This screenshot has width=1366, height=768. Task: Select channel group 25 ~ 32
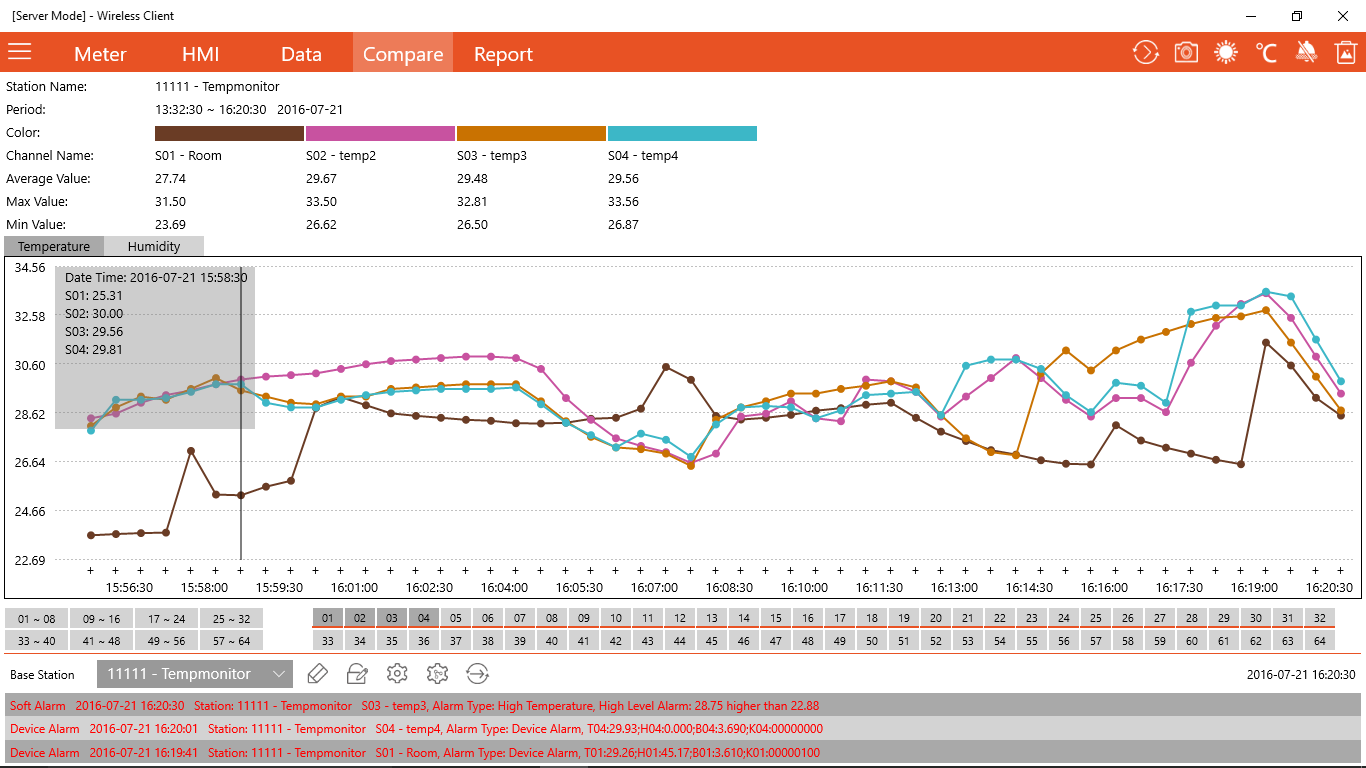pos(232,618)
